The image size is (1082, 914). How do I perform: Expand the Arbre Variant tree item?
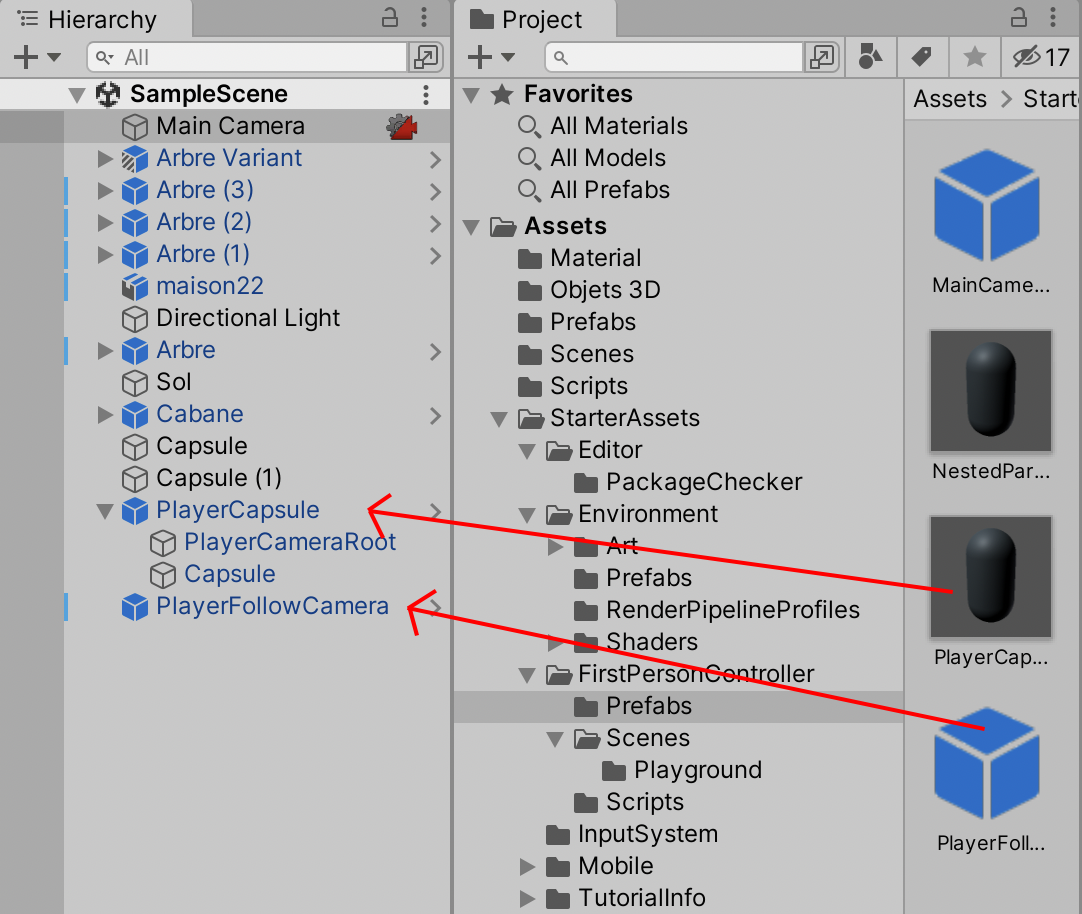point(105,158)
